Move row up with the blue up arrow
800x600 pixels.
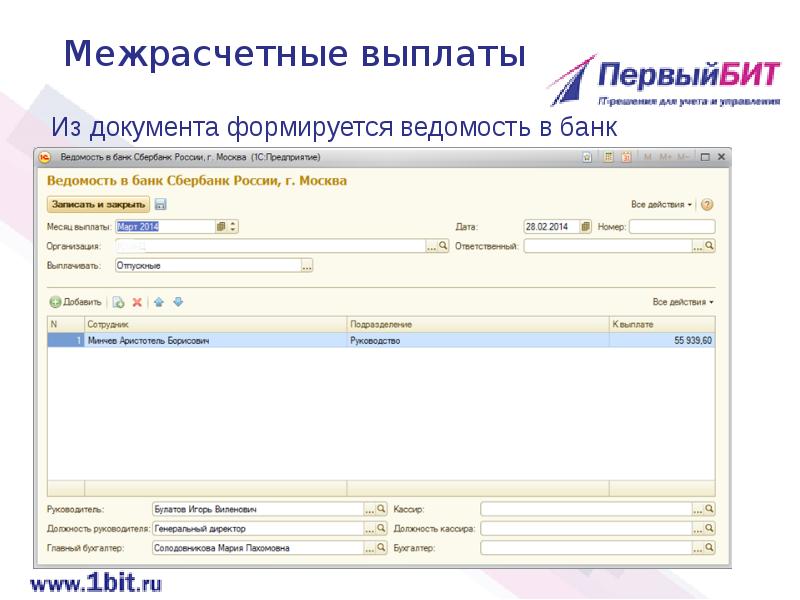(158, 303)
